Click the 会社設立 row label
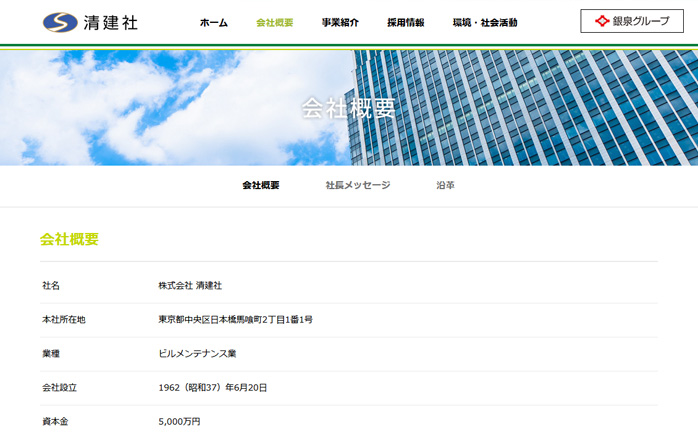The width and height of the screenshot is (698, 438). click(59, 388)
